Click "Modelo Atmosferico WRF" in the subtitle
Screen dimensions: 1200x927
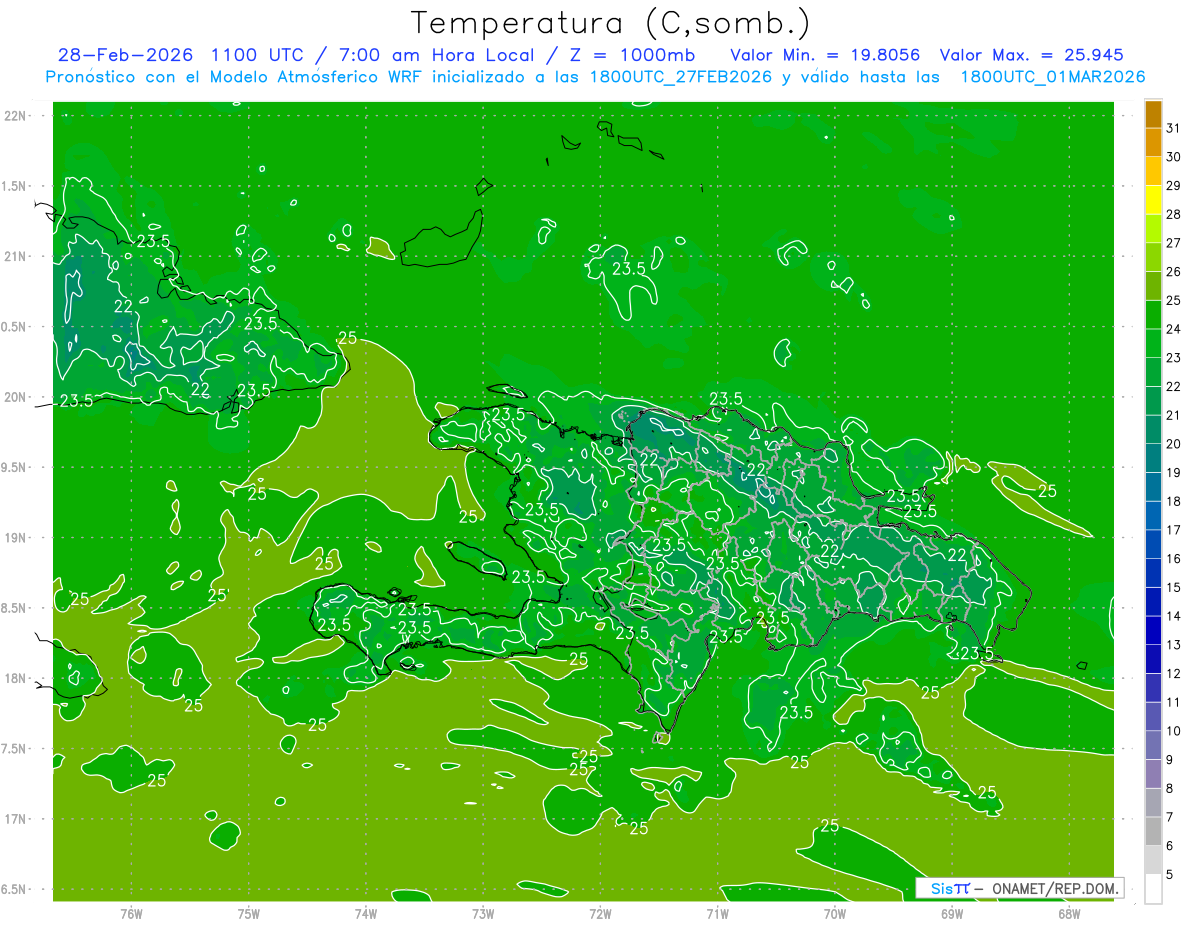315,77
